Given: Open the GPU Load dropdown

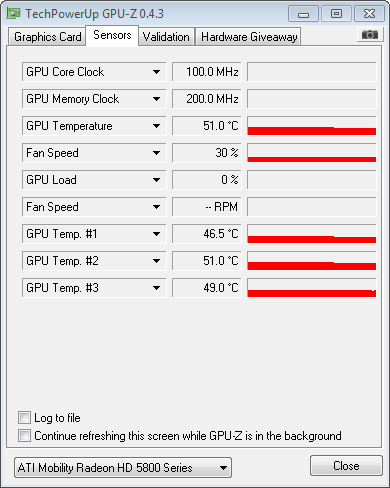Looking at the screenshot, I should tap(156, 180).
